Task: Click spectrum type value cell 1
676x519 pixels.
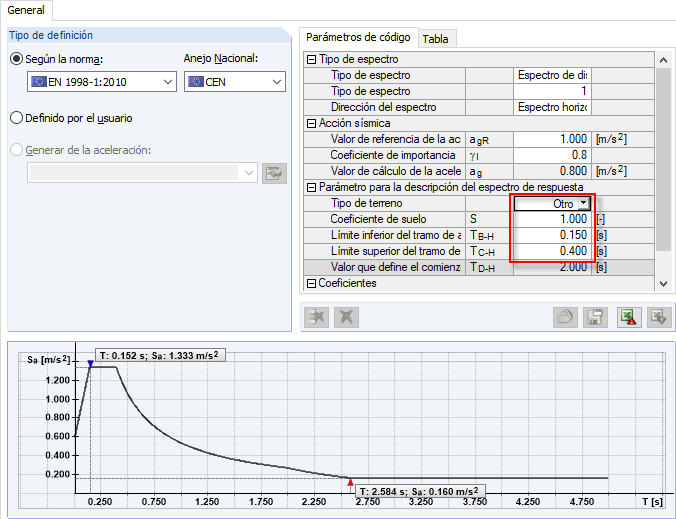Action: [x=552, y=91]
